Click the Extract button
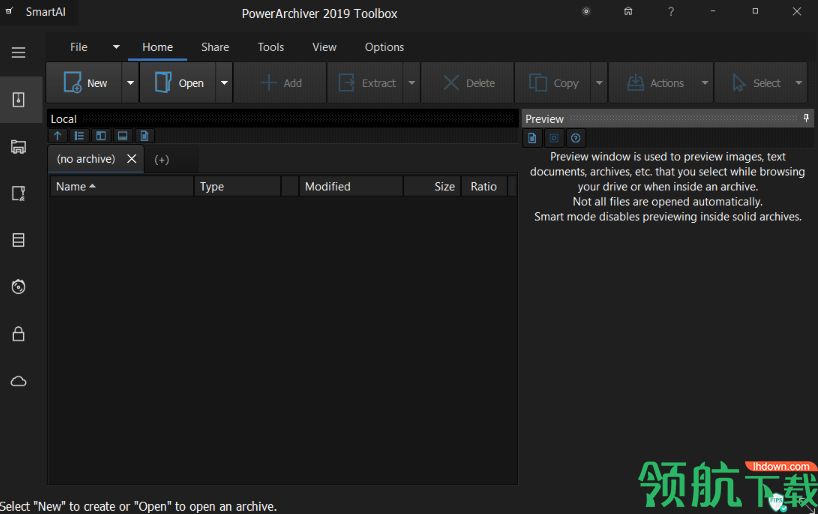The height and width of the screenshot is (514, 818). point(366,82)
